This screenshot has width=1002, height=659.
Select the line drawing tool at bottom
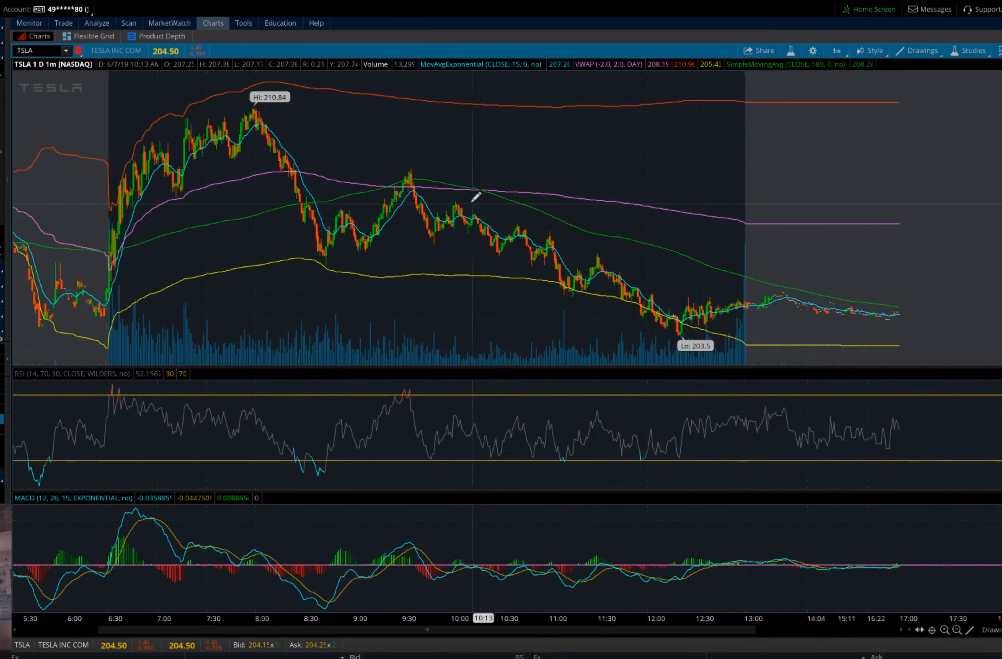969,630
